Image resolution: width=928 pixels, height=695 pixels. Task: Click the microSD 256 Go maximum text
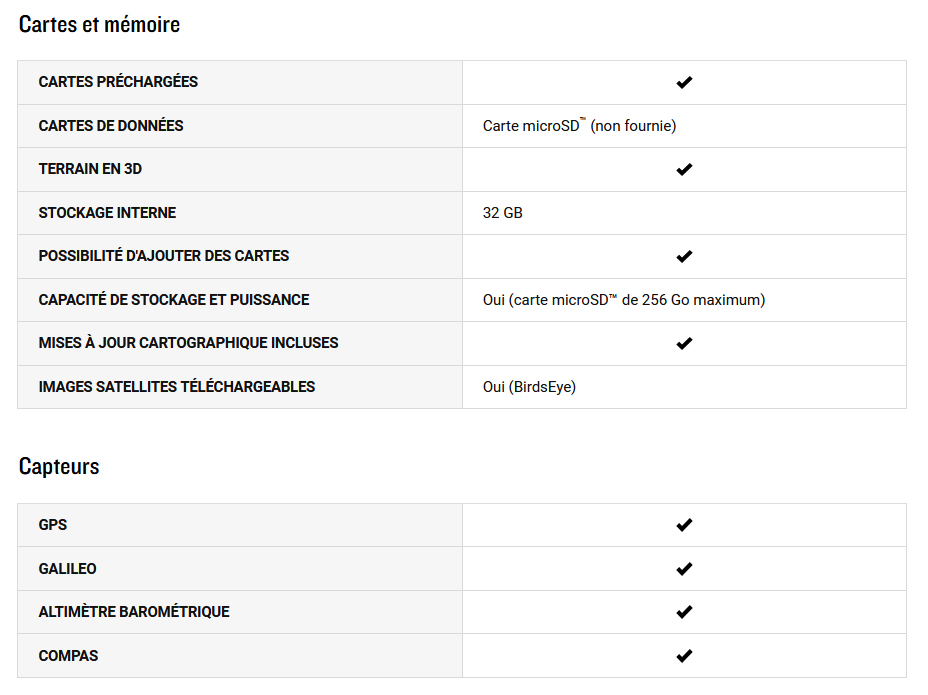pos(624,300)
